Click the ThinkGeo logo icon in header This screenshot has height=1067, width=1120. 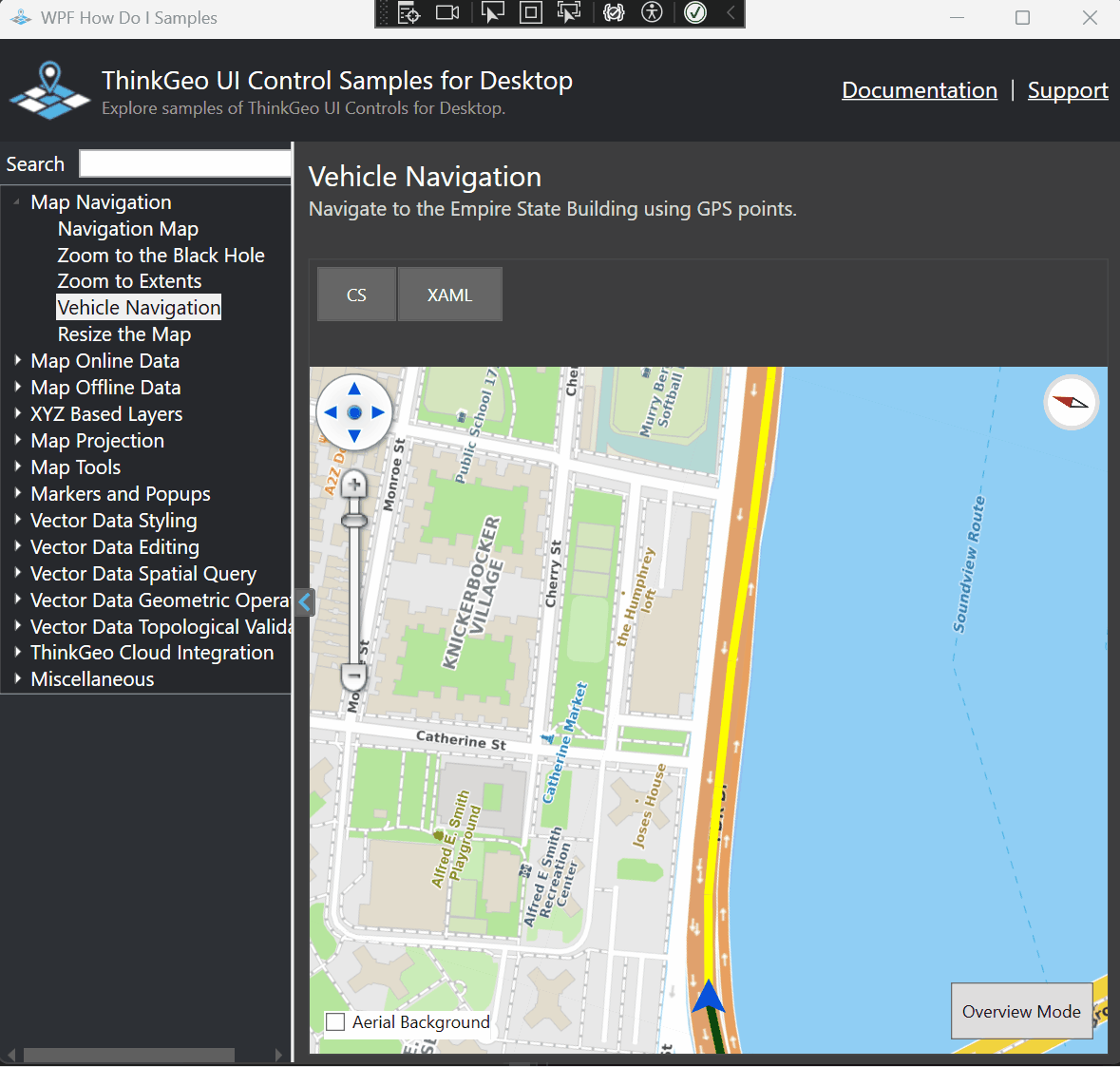coord(50,90)
